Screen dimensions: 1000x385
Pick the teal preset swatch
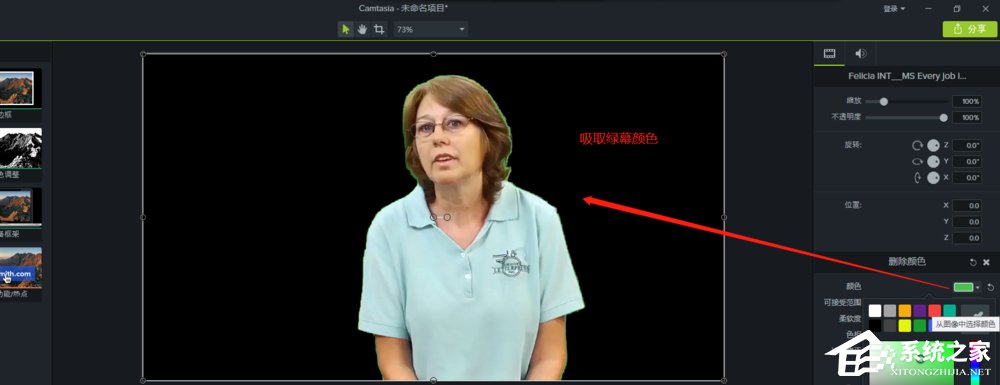coord(950,310)
